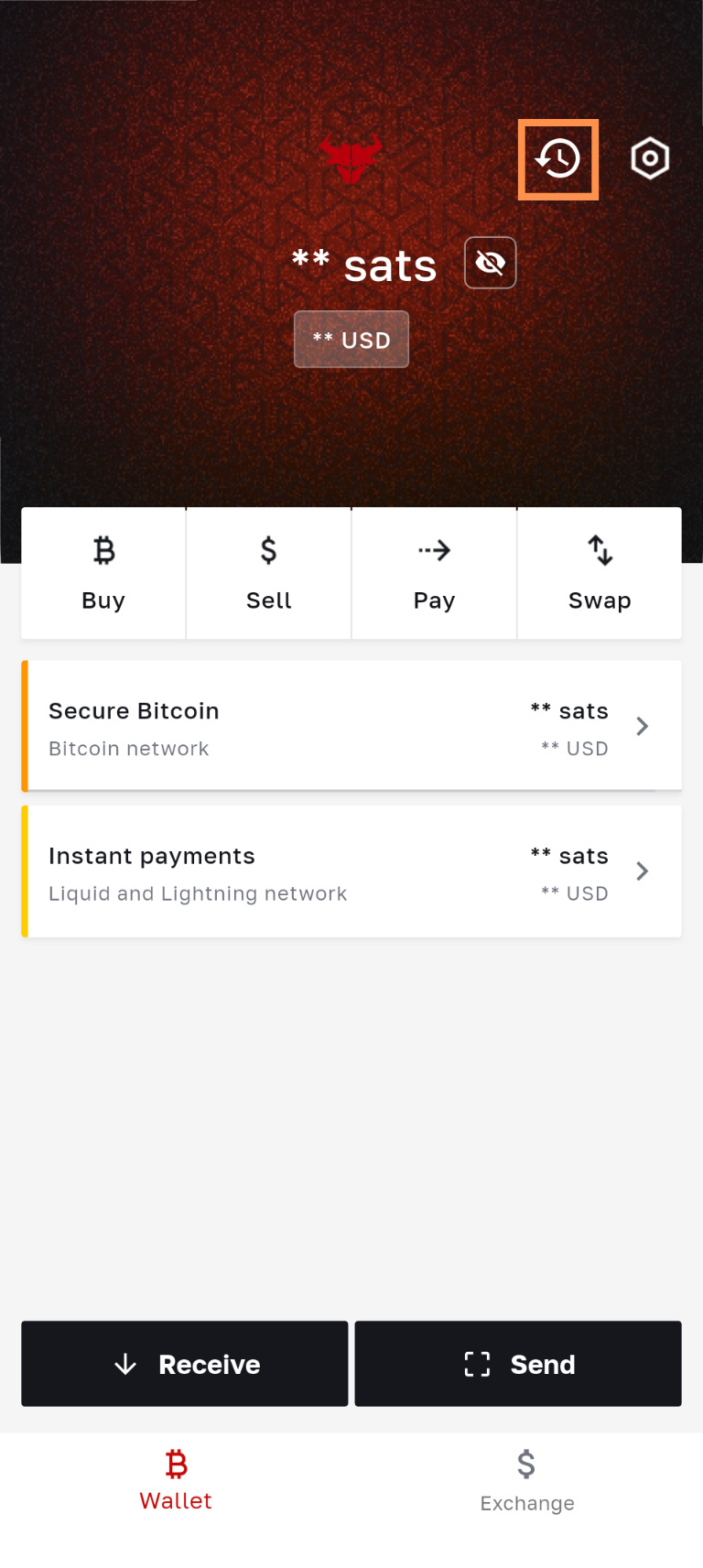Switch to the Wallet tab

176,1479
